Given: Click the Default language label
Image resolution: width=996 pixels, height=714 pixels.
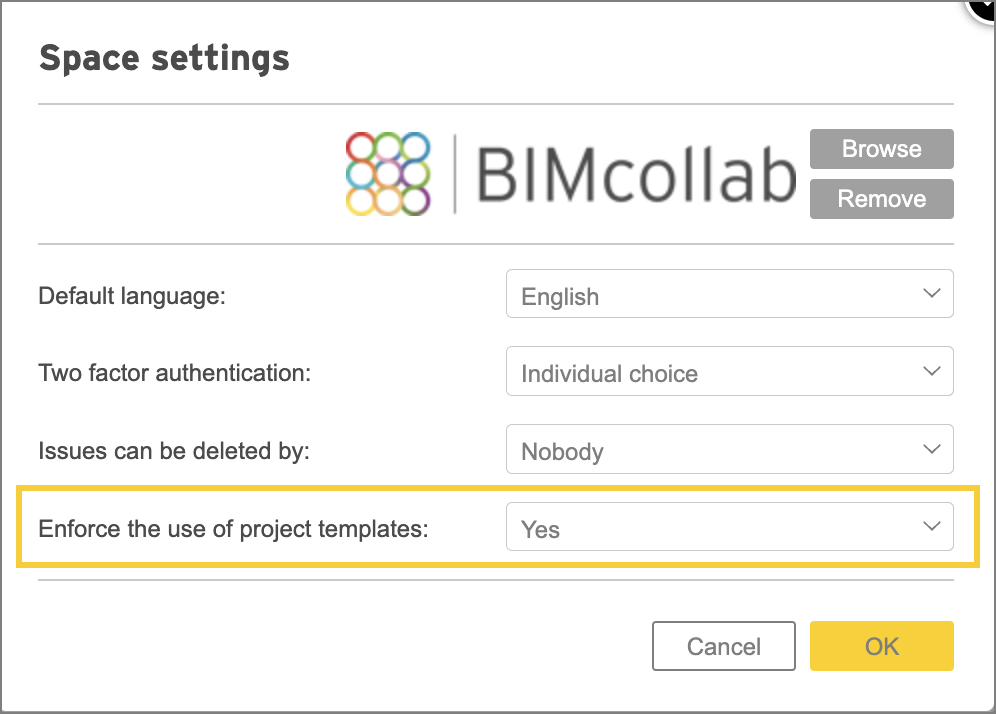Looking at the screenshot, I should click(132, 296).
